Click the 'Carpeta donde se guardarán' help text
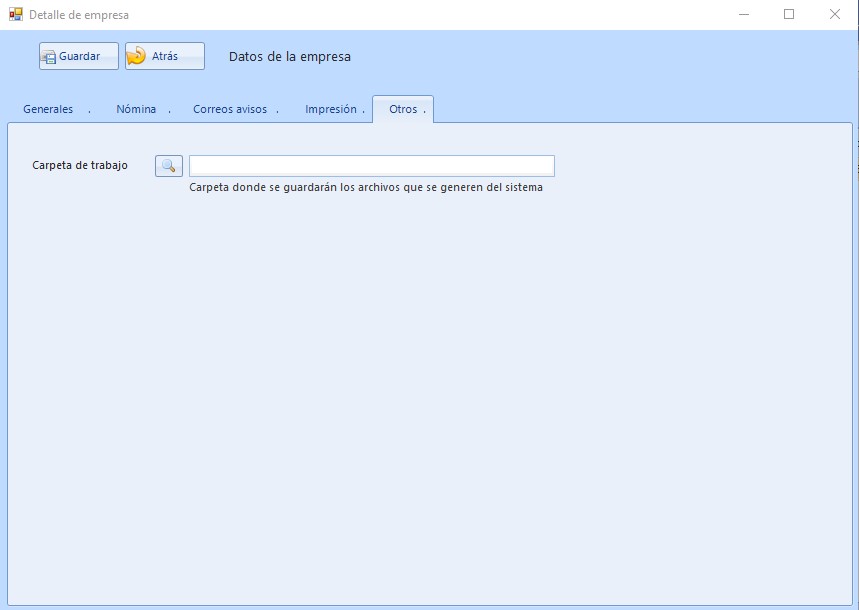This screenshot has height=610, width=859. [366, 187]
